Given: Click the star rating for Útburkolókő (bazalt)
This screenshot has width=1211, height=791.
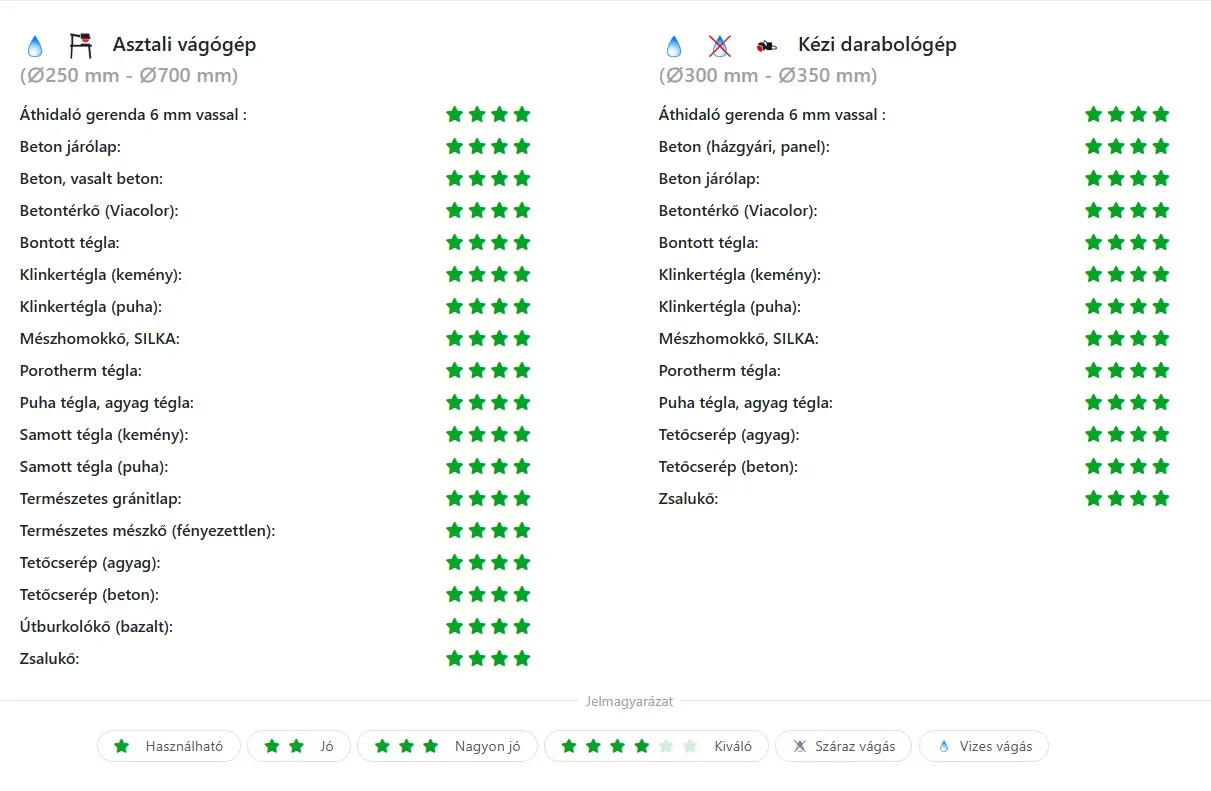Looking at the screenshot, I should point(488,627).
